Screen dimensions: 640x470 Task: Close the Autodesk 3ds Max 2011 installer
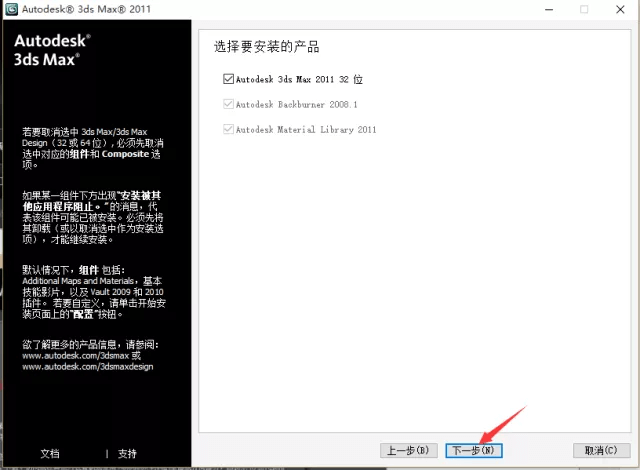click(620, 9)
